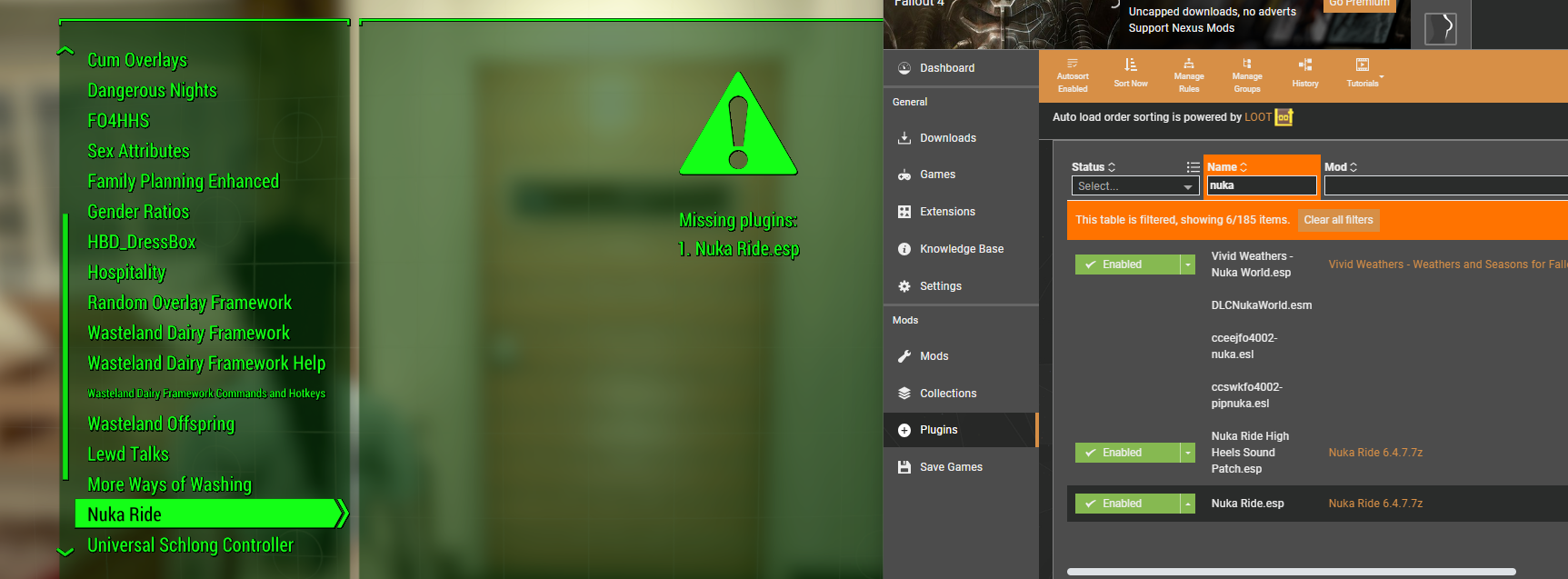
Task: Open Knowledge Base in the Vortex sidebar
Action: pyautogui.click(x=961, y=249)
